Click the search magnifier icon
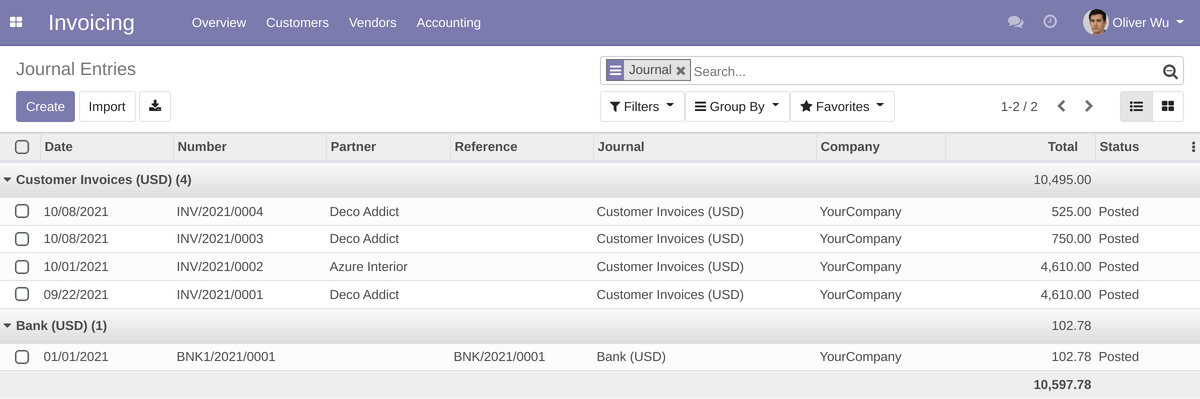The height and width of the screenshot is (399, 1200). click(x=1170, y=72)
